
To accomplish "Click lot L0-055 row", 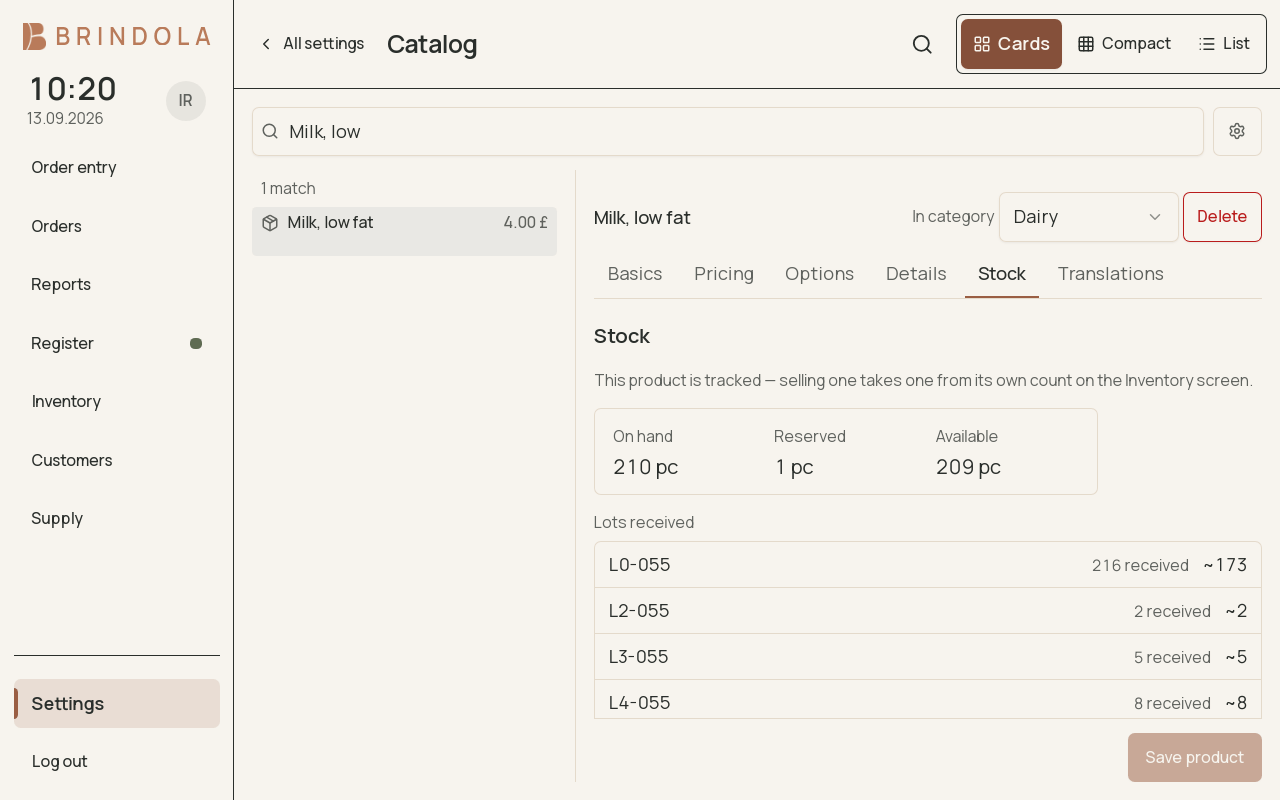I will point(928,565).
